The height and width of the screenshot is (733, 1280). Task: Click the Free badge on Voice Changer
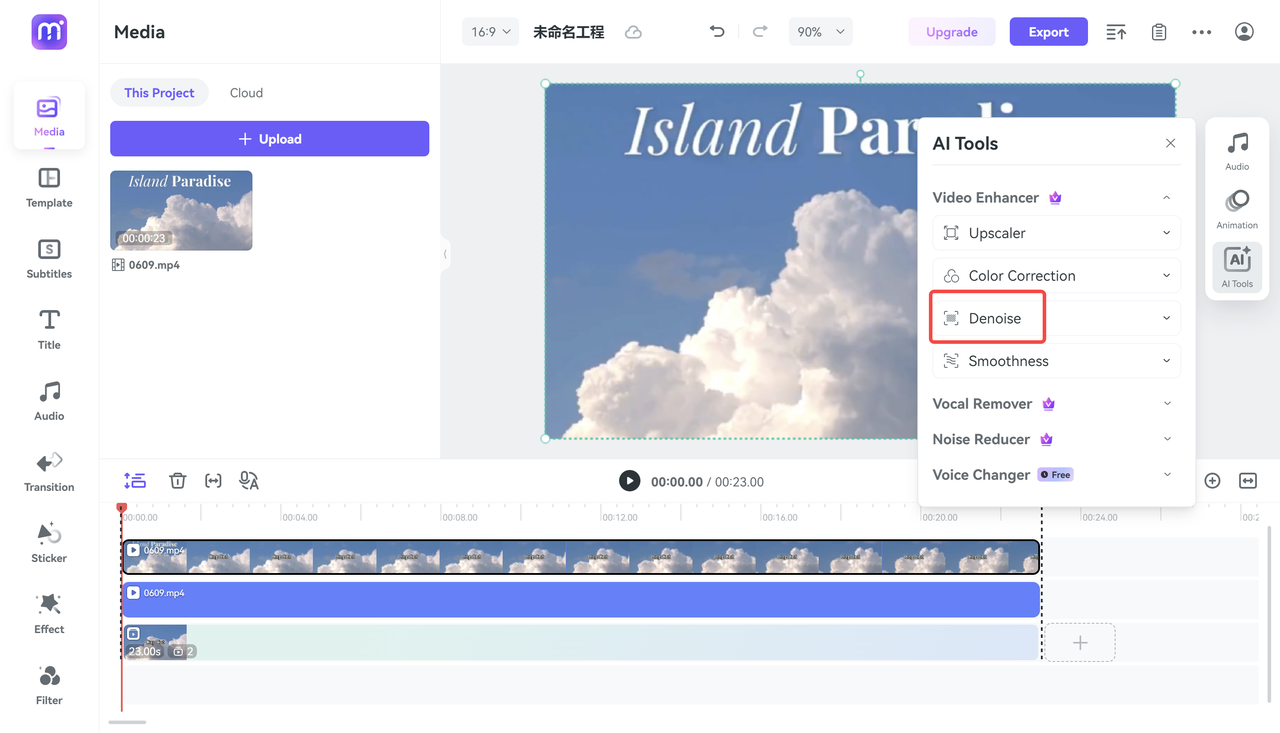[x=1055, y=474]
